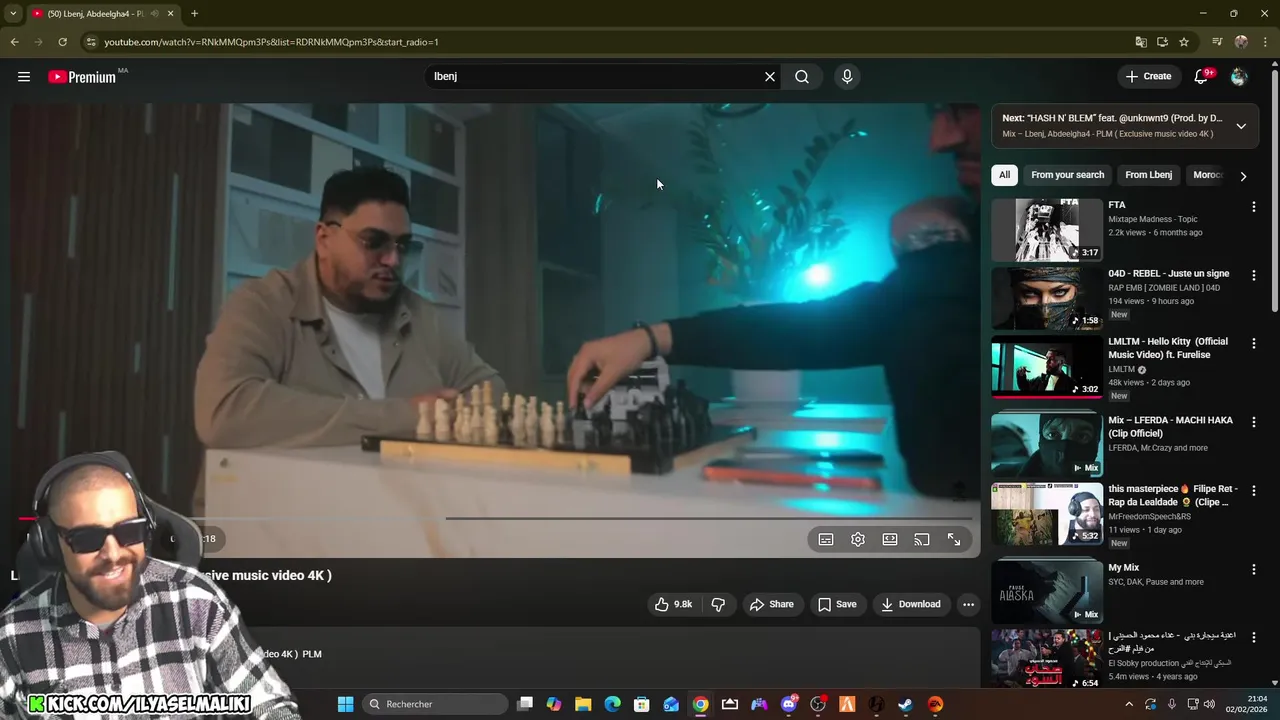Open the volume control in system tray
Image resolution: width=1280 pixels, height=720 pixels.
pos(1209,704)
